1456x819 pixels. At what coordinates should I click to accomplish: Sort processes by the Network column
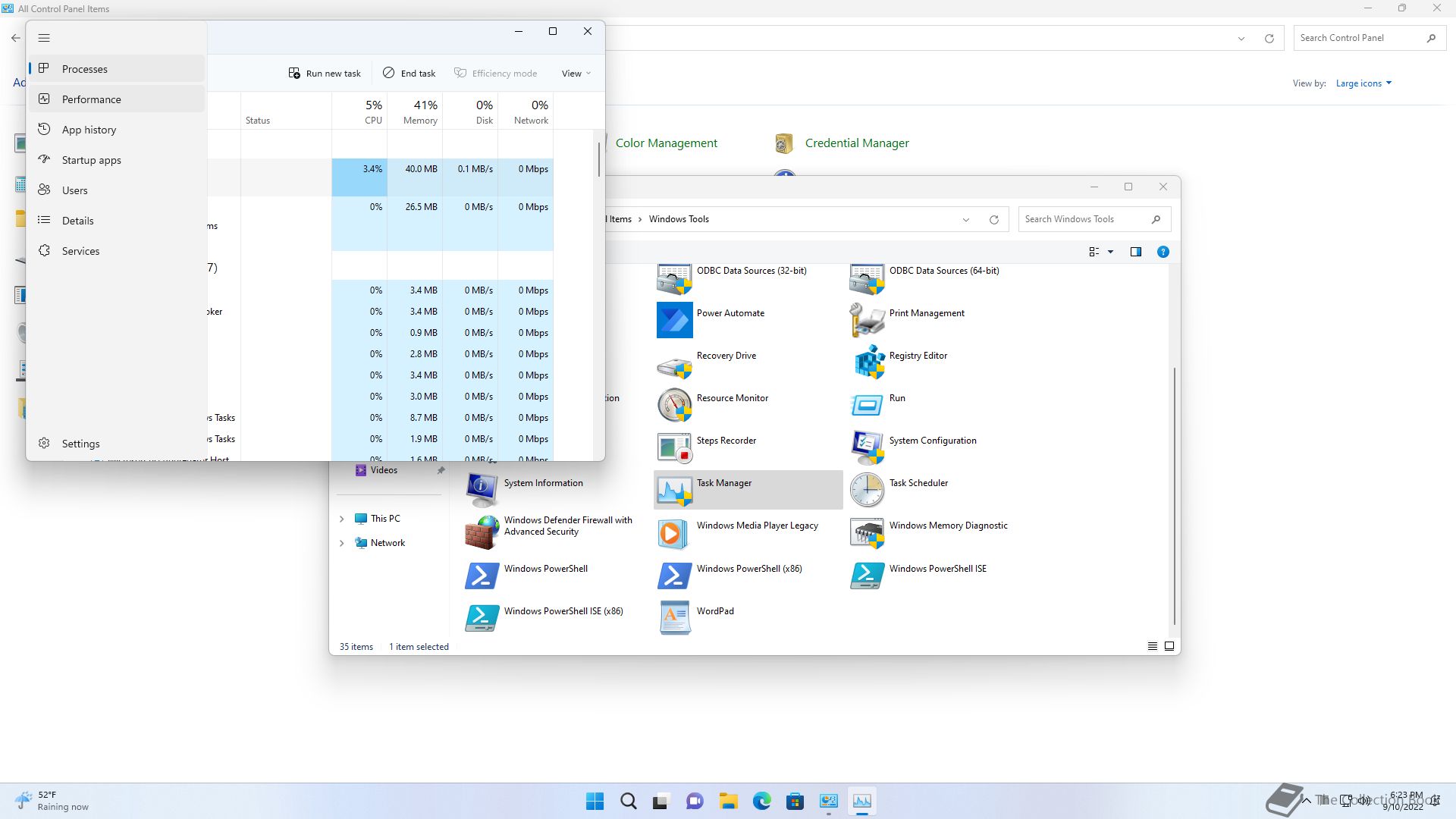526,111
